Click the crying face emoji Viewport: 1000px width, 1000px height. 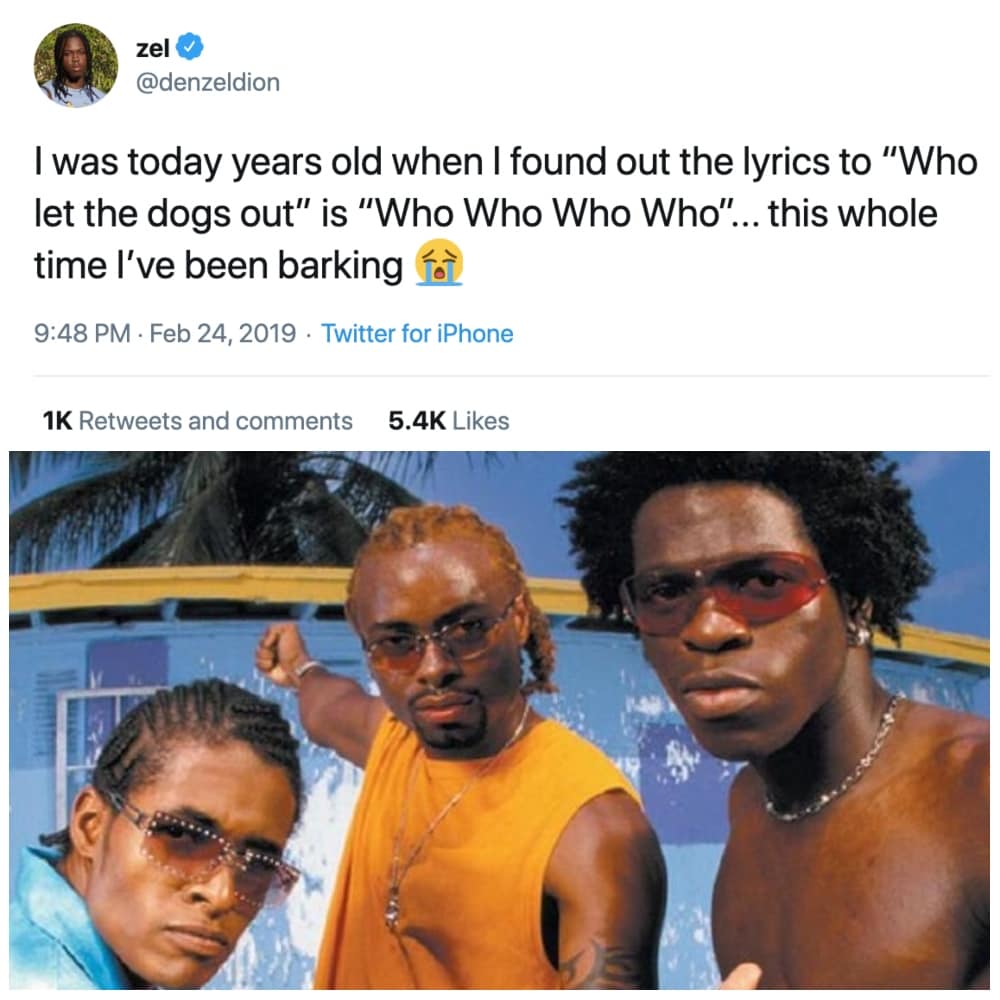click(439, 263)
